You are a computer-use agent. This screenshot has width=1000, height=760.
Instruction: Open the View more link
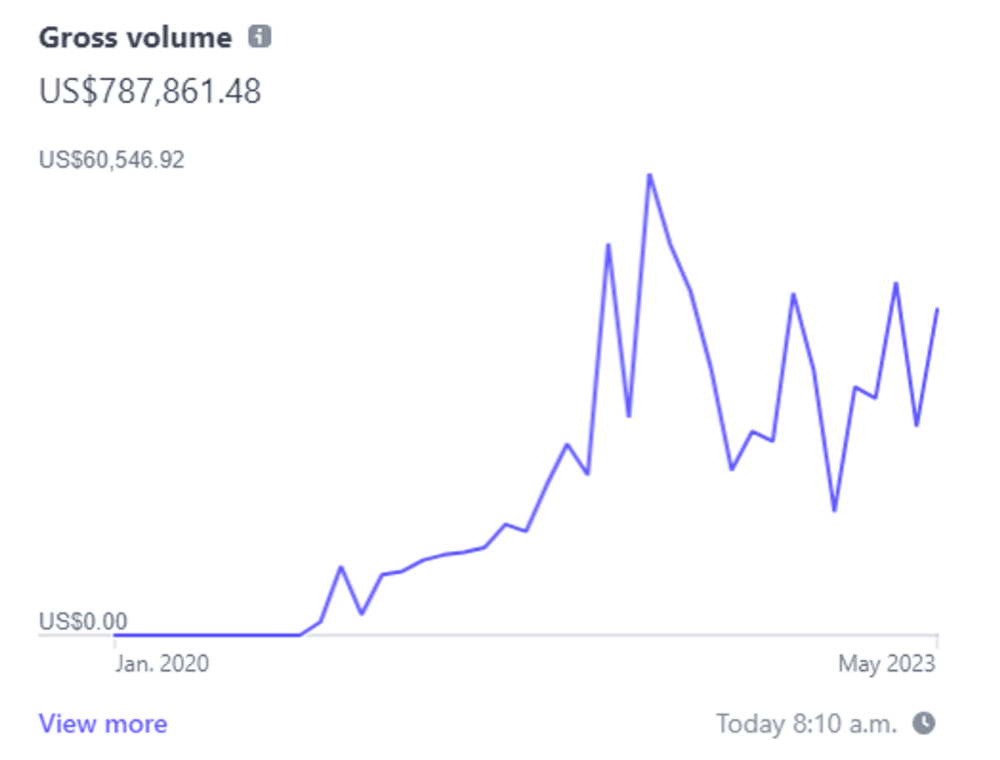click(x=103, y=724)
